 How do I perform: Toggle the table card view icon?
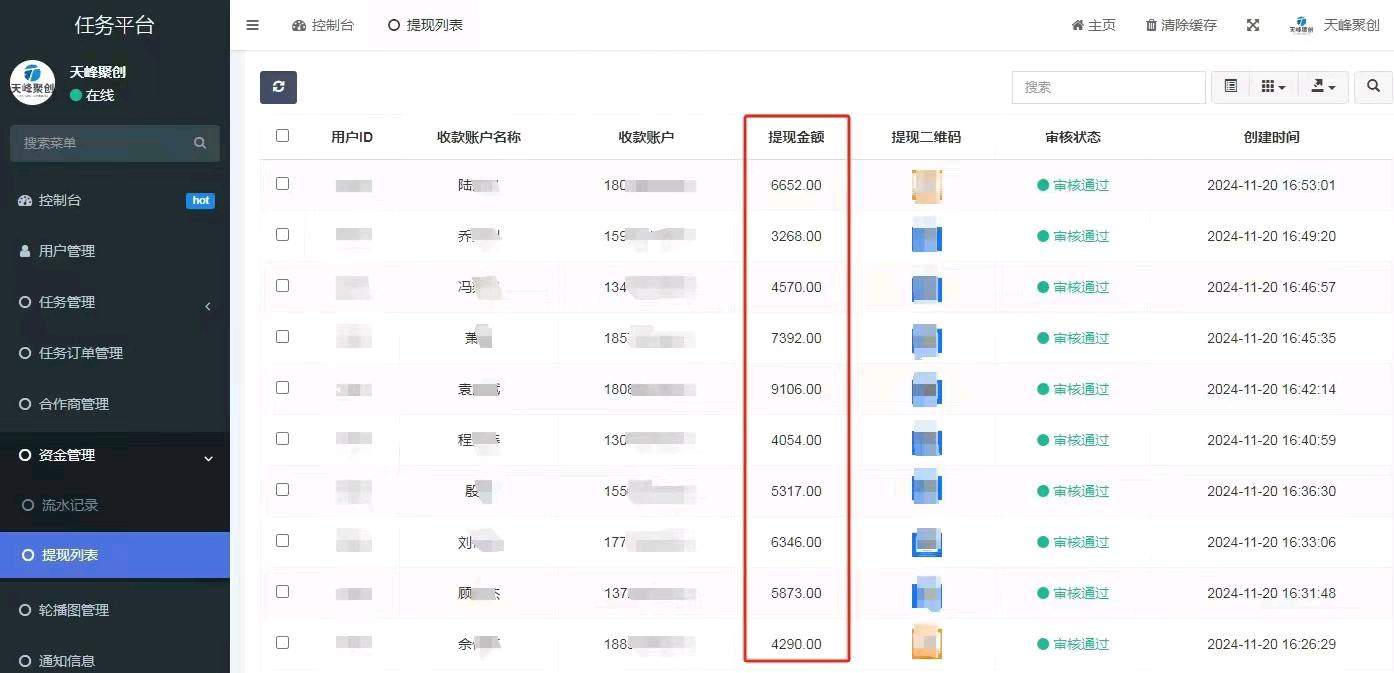[x=1231, y=87]
